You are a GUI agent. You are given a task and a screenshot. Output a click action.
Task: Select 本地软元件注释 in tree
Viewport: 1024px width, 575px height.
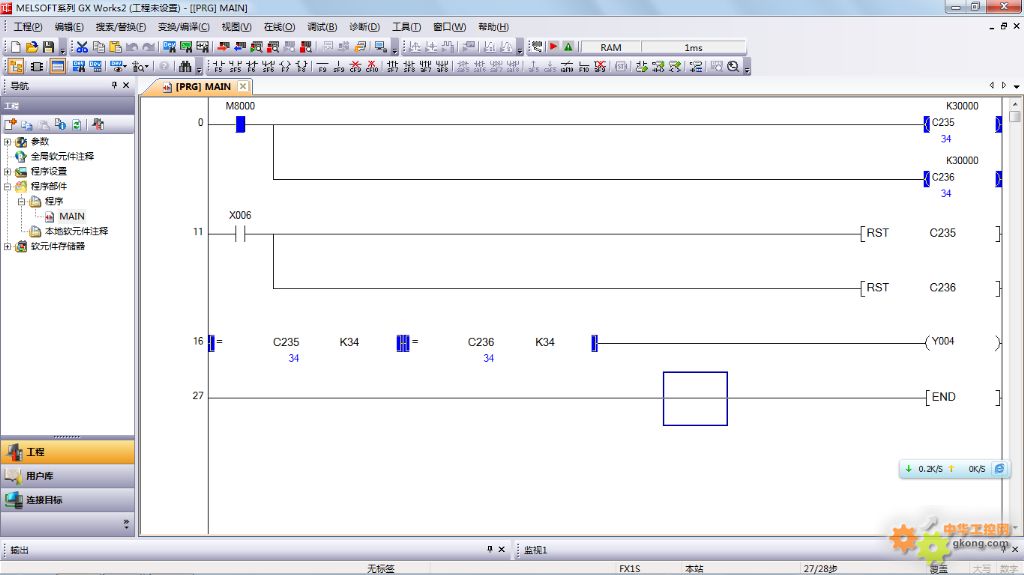click(x=76, y=231)
